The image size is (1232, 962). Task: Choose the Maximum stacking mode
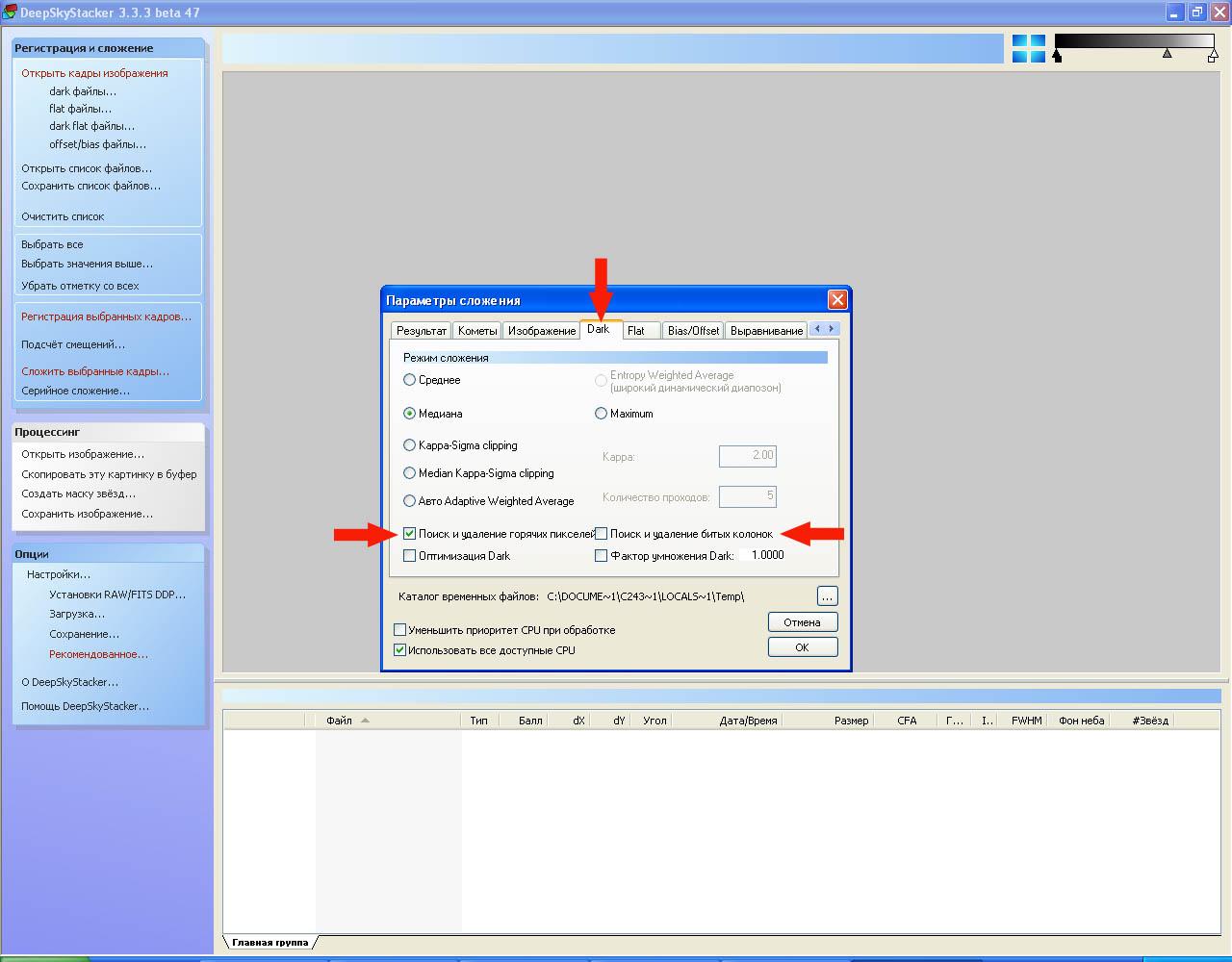click(602, 414)
